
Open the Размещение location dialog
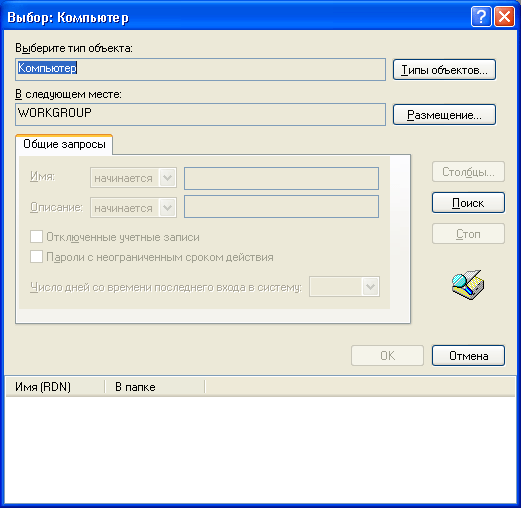click(x=444, y=115)
